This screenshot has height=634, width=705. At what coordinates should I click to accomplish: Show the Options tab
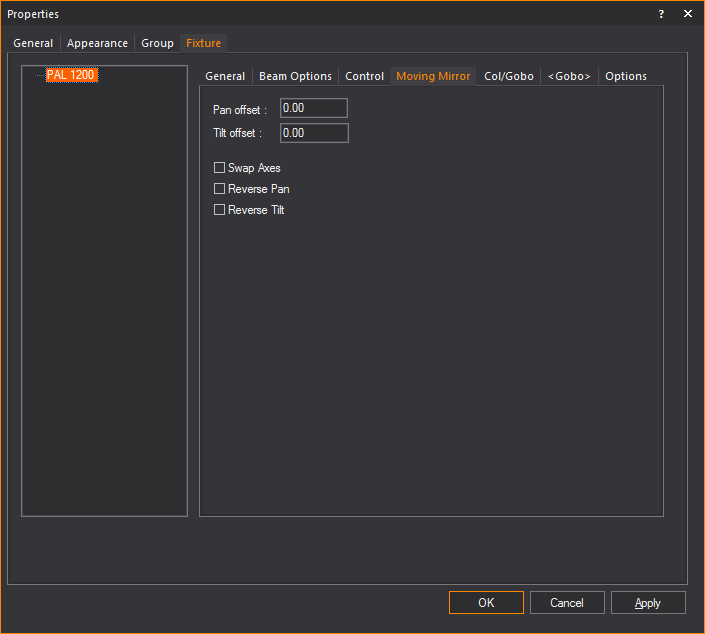[x=626, y=76]
